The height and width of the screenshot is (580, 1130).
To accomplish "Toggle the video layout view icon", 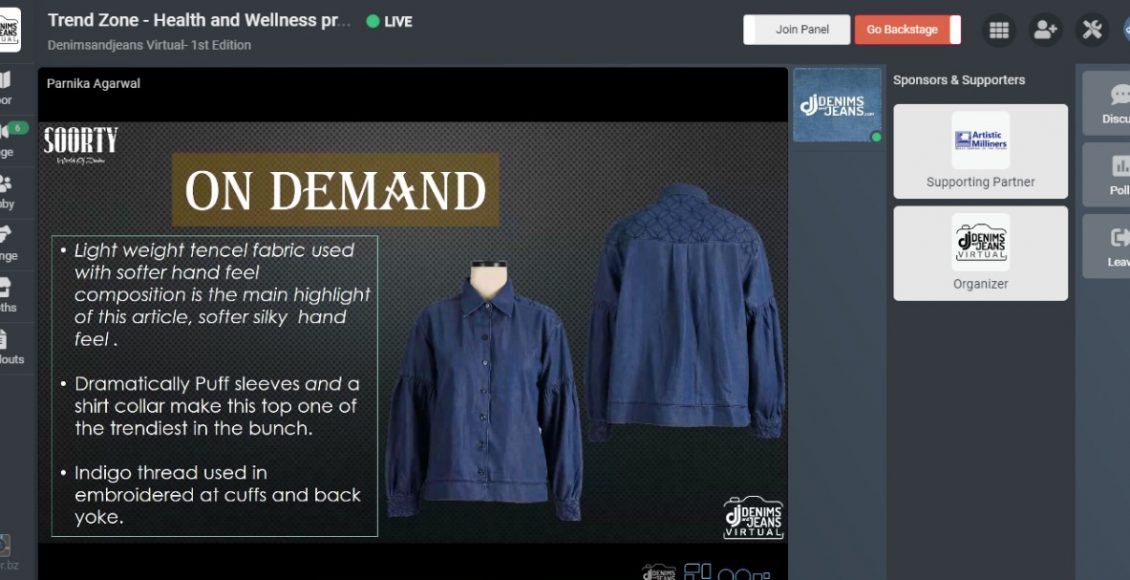I will click(x=697, y=573).
